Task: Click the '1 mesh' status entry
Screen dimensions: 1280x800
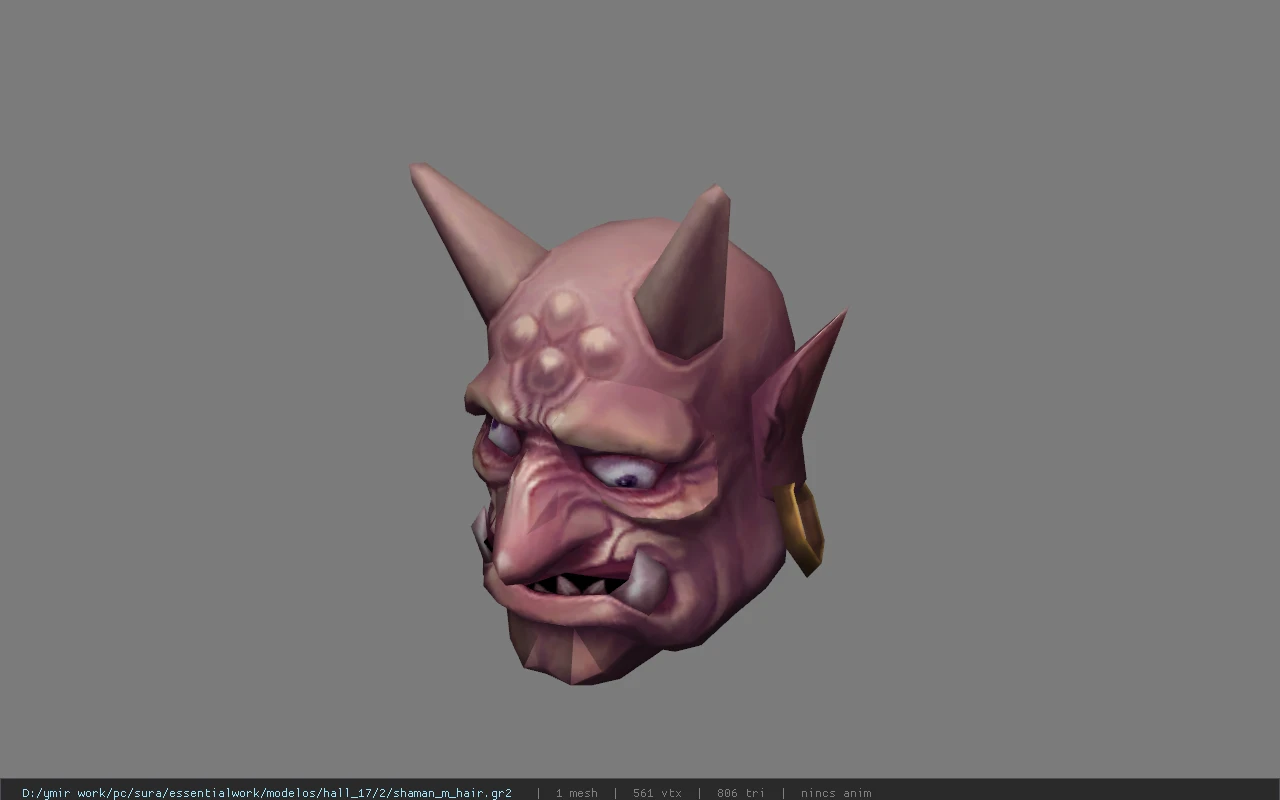Action: pyautogui.click(x=577, y=793)
